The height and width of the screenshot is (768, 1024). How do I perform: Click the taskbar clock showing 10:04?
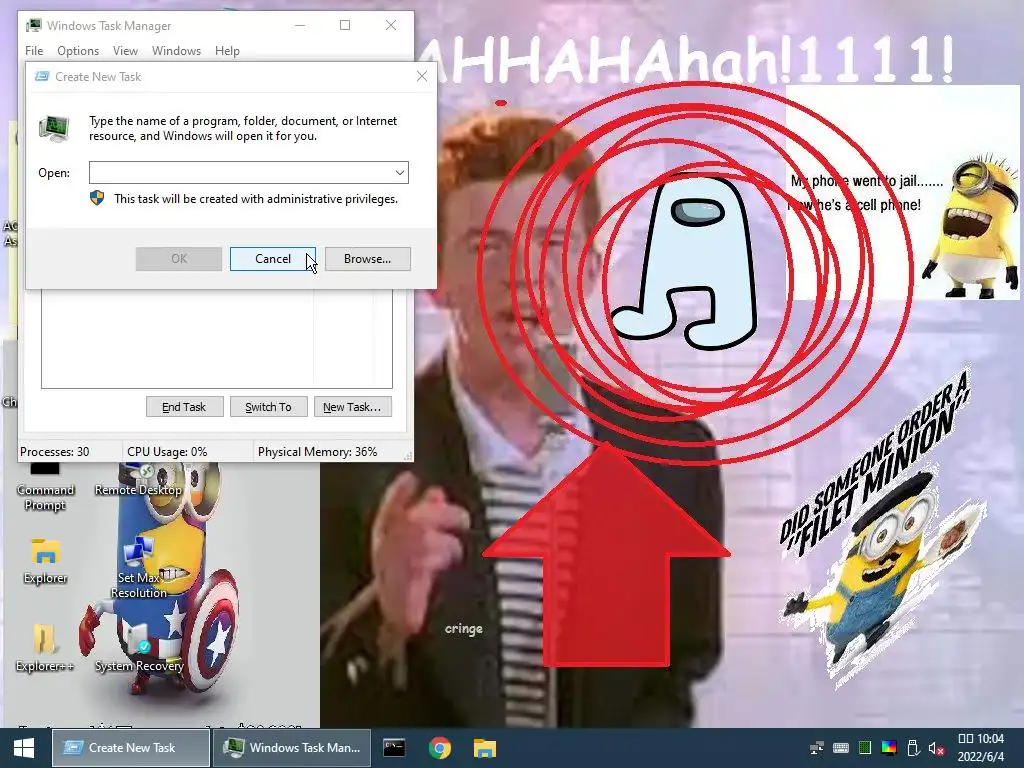click(981, 748)
